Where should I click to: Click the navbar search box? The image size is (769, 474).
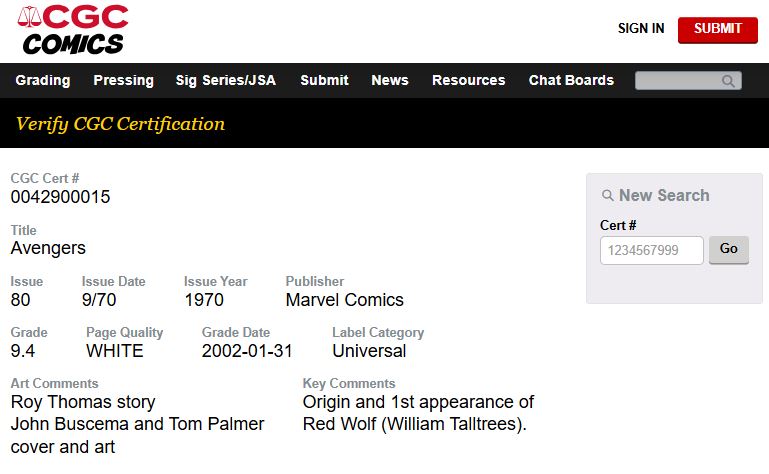(680, 81)
